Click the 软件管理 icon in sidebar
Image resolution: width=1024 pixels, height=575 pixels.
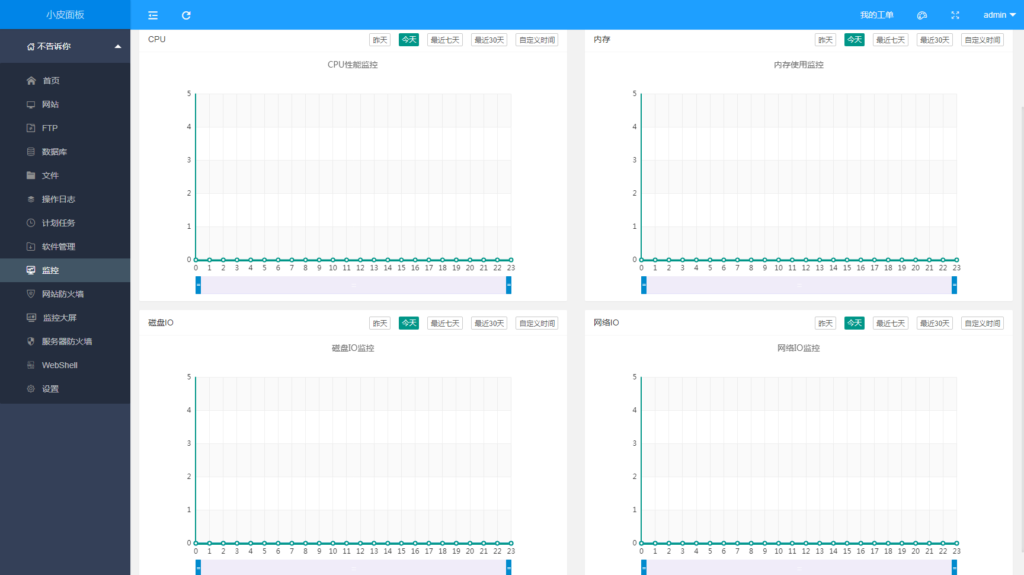[31, 246]
